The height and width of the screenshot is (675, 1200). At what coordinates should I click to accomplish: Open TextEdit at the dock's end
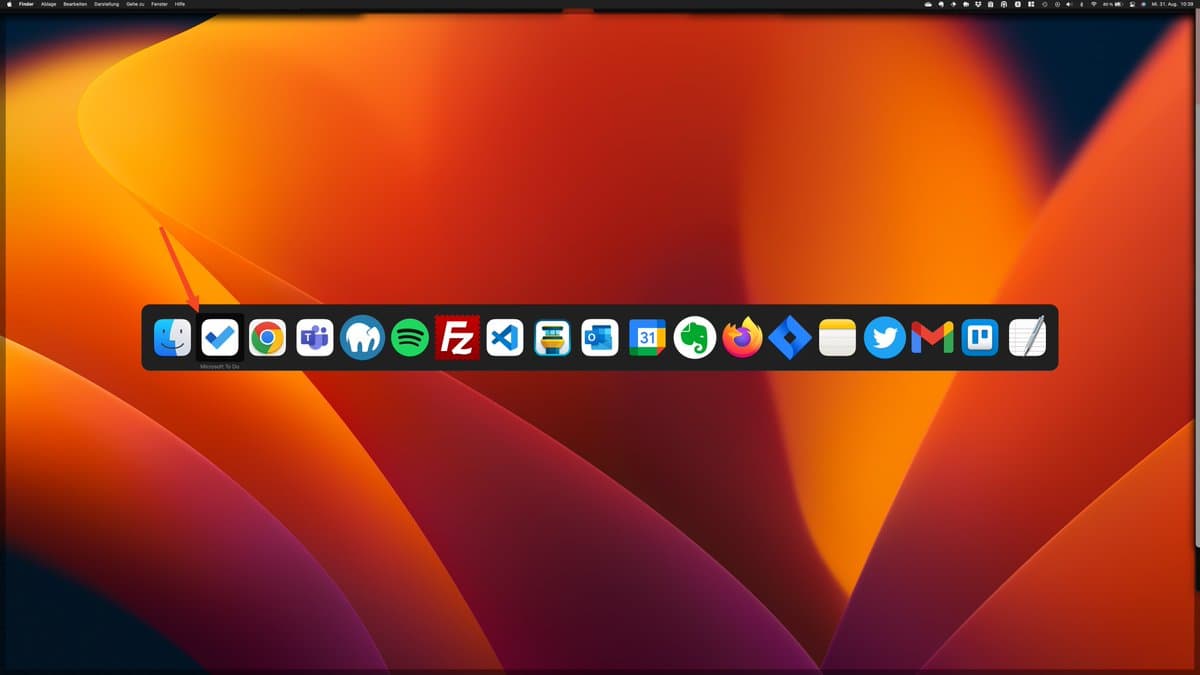(x=1027, y=338)
